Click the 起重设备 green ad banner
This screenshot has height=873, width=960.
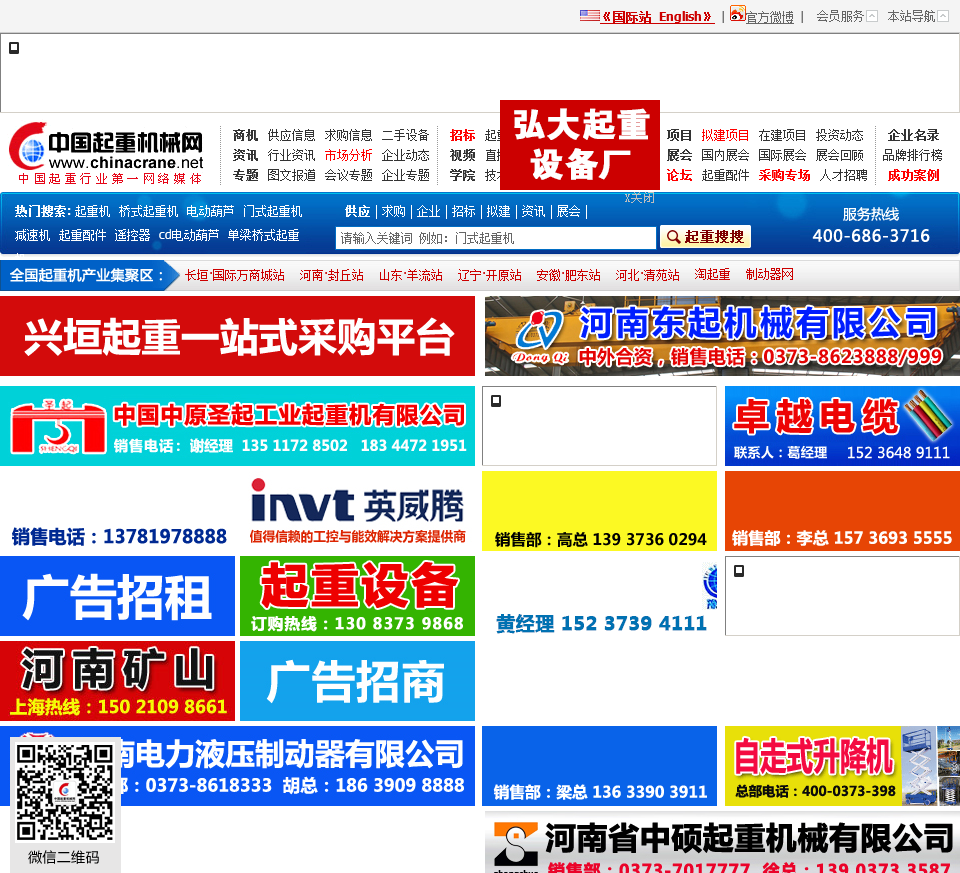click(x=358, y=596)
